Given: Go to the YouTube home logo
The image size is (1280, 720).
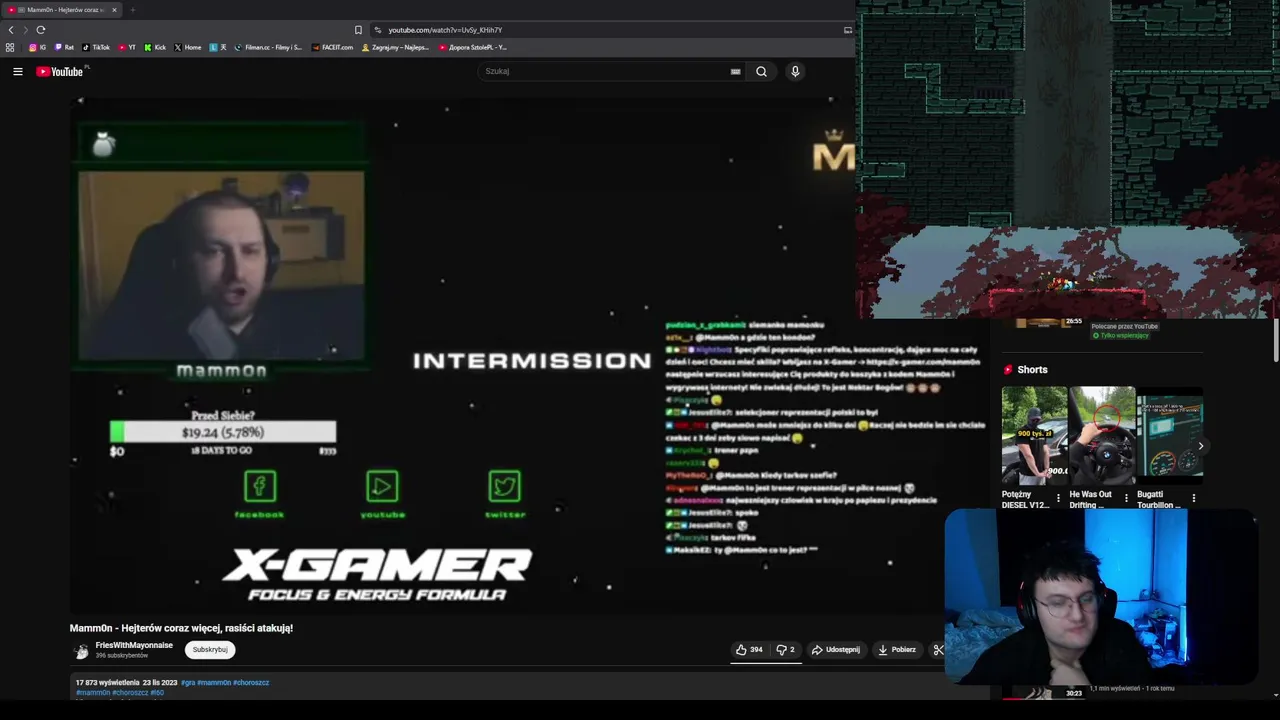Looking at the screenshot, I should [60, 71].
